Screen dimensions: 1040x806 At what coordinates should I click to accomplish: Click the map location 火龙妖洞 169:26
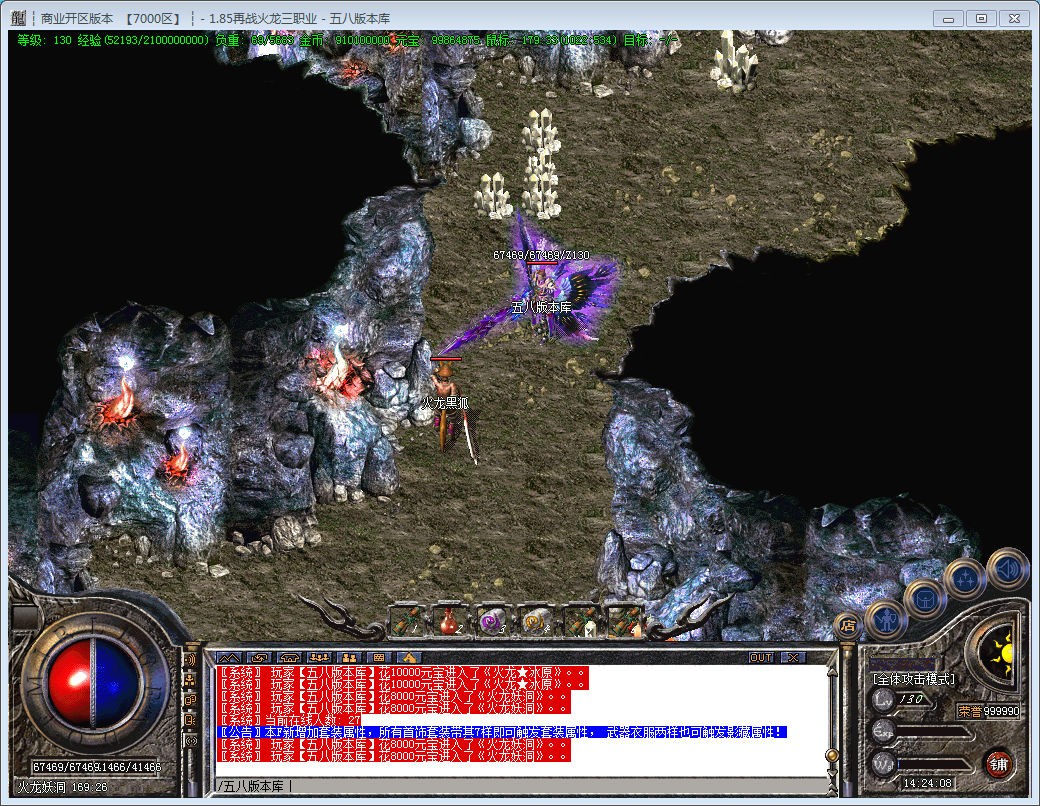click(62, 787)
